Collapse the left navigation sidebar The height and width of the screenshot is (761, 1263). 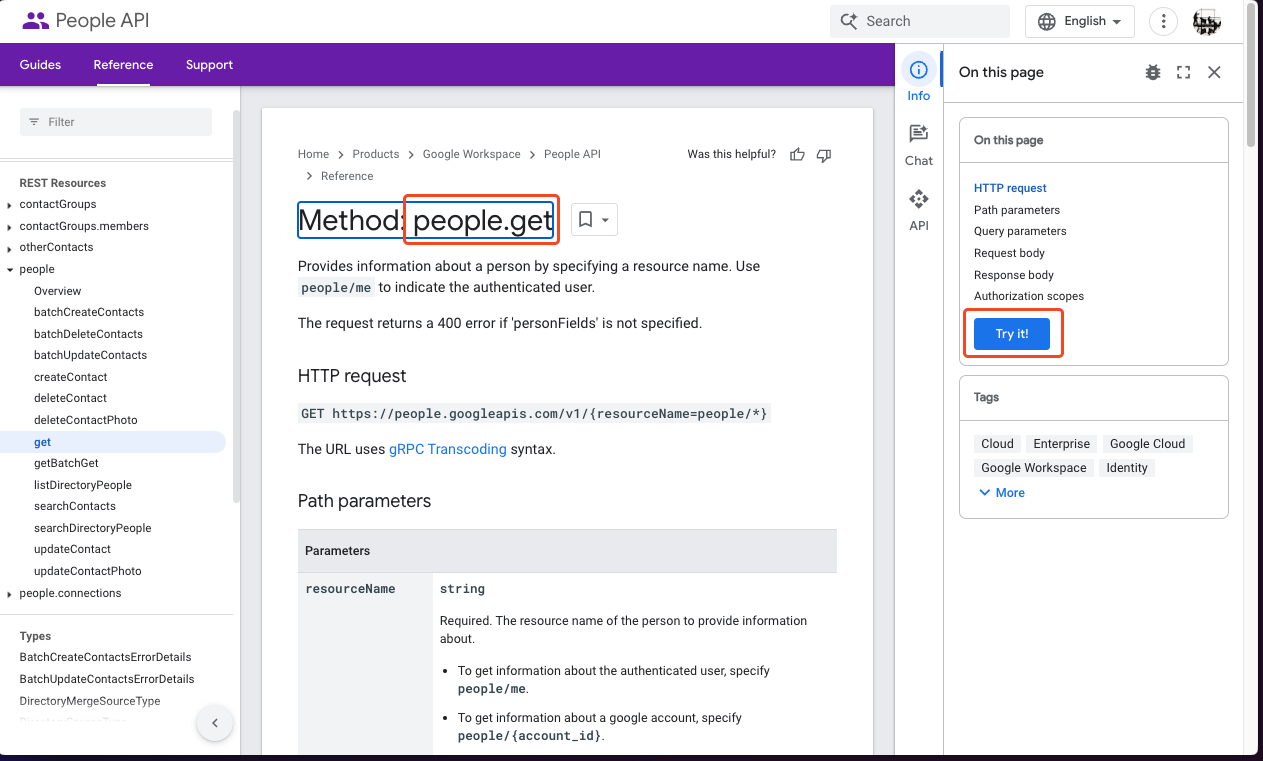pyautogui.click(x=215, y=722)
